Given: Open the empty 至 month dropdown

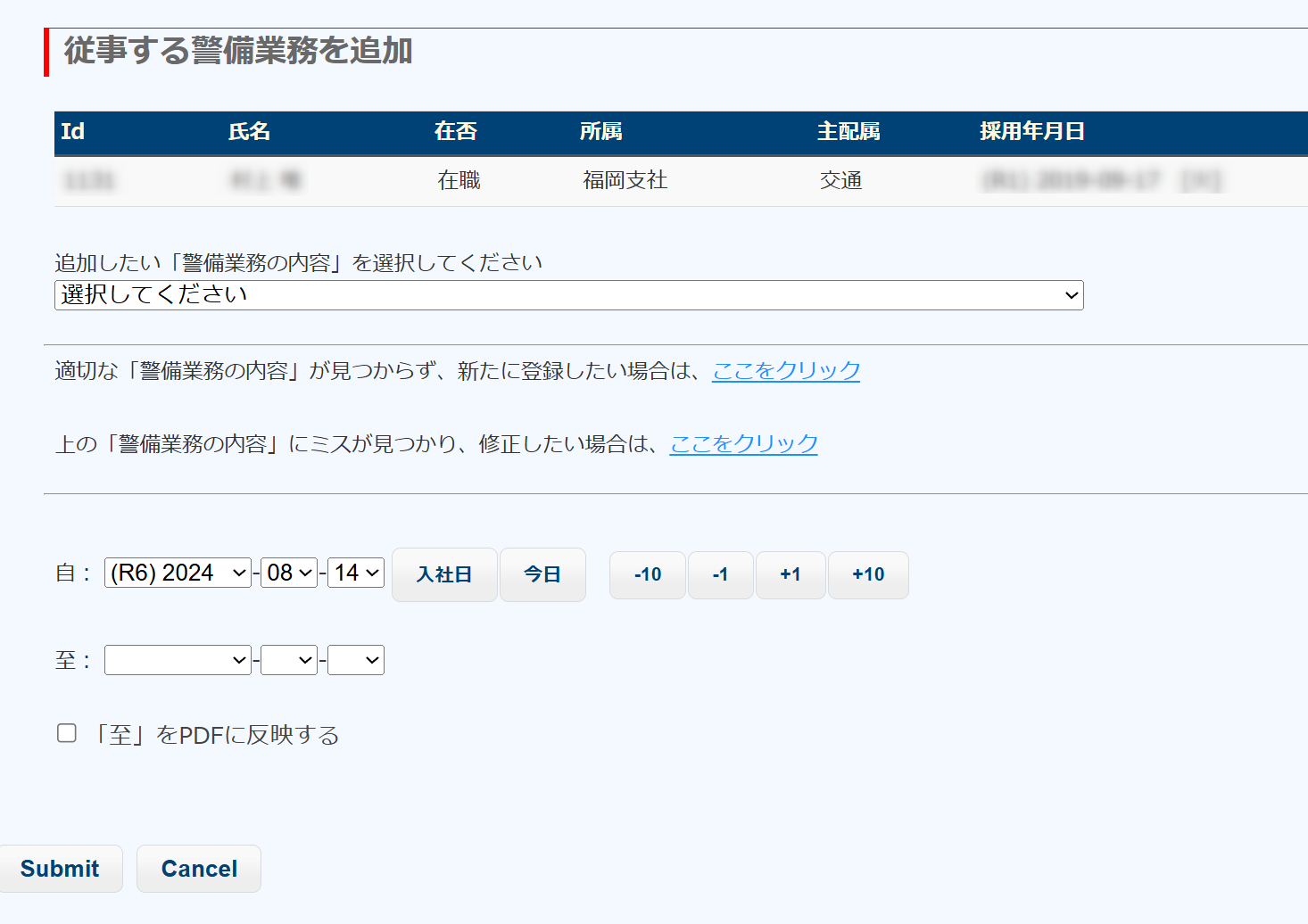Looking at the screenshot, I should point(289,660).
